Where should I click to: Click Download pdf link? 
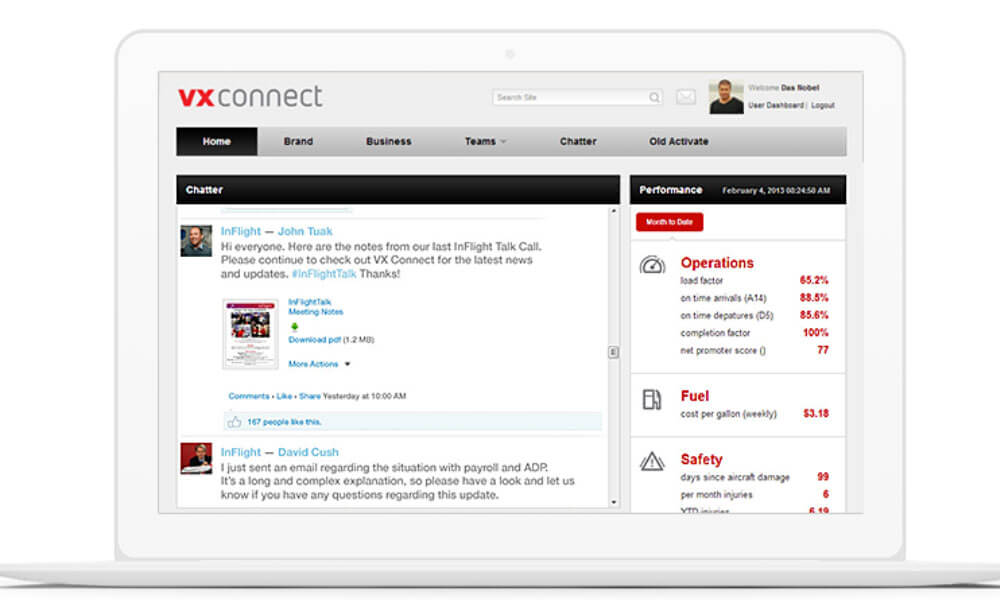tap(314, 340)
